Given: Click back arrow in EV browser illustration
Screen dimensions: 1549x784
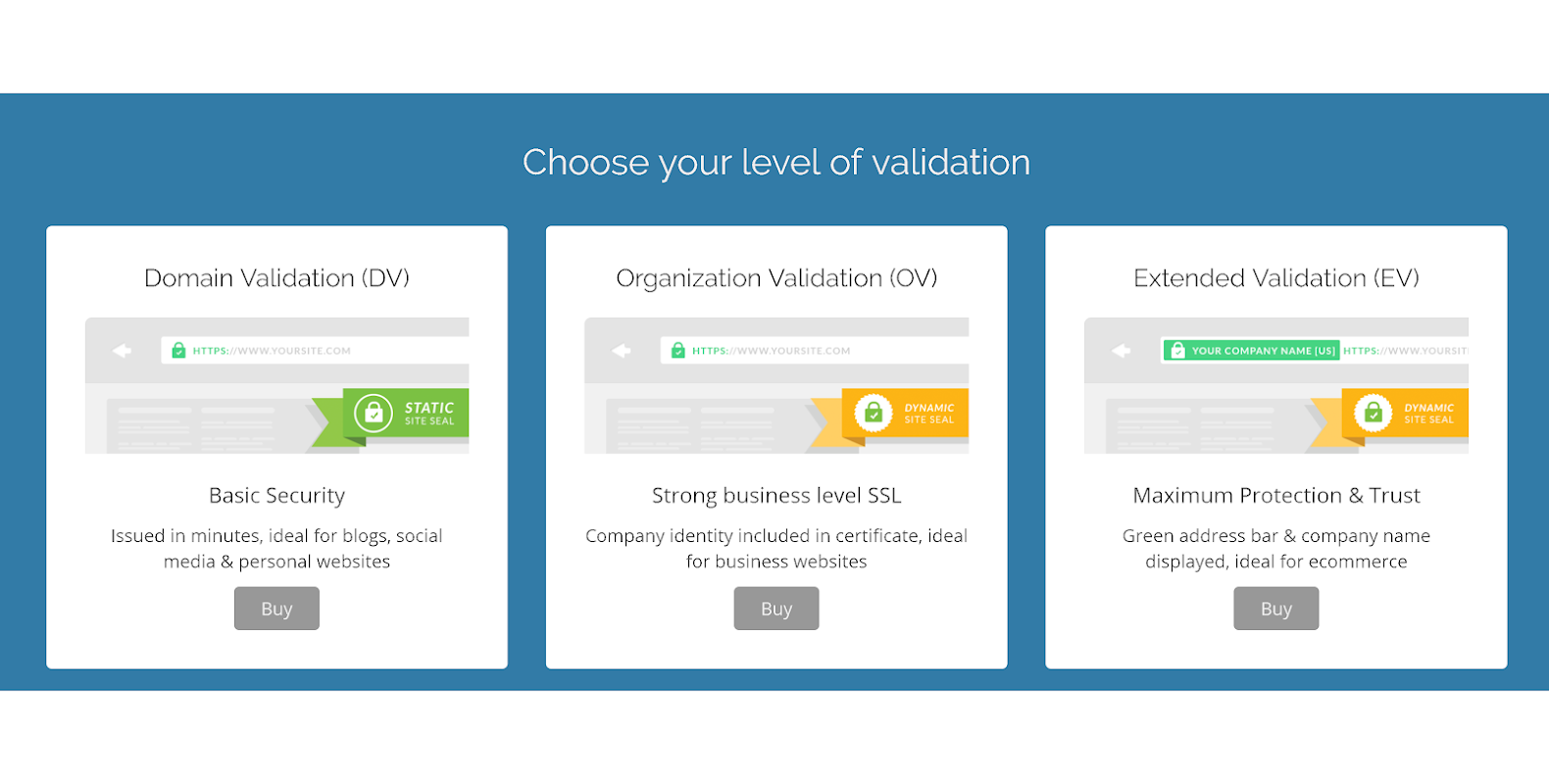Looking at the screenshot, I should coord(1122,350).
